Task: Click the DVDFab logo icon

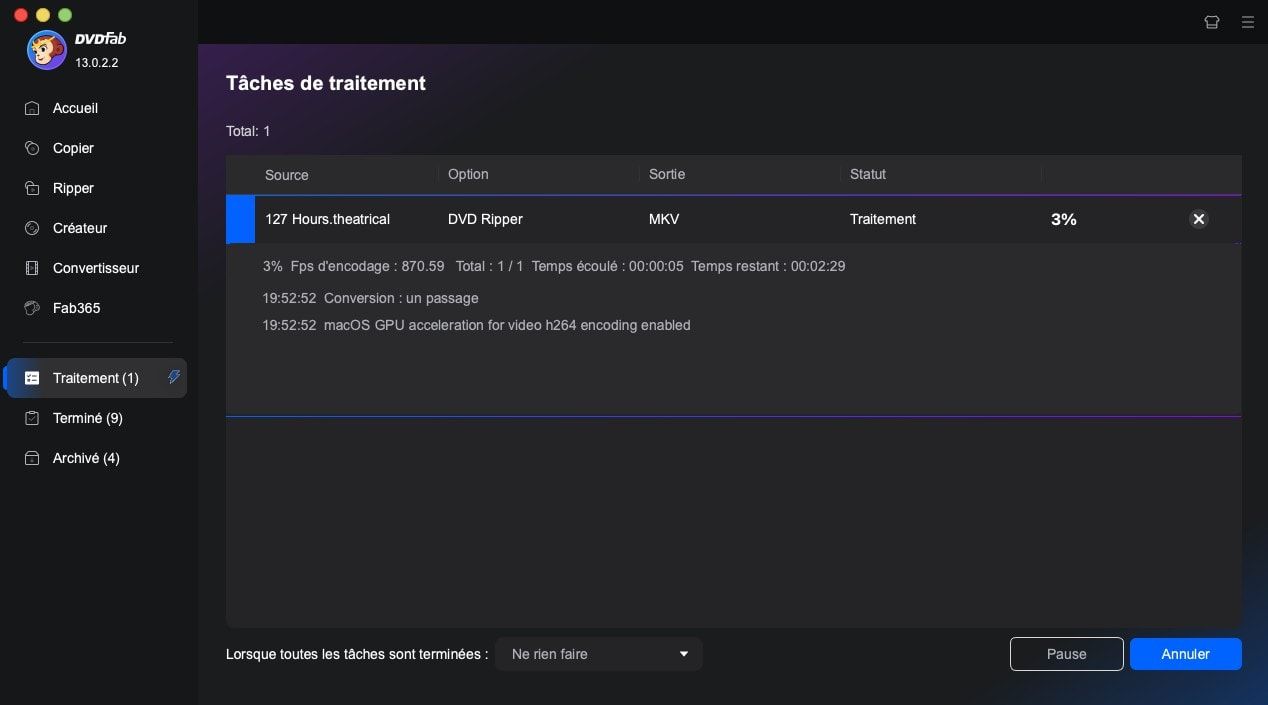Action: (x=46, y=49)
